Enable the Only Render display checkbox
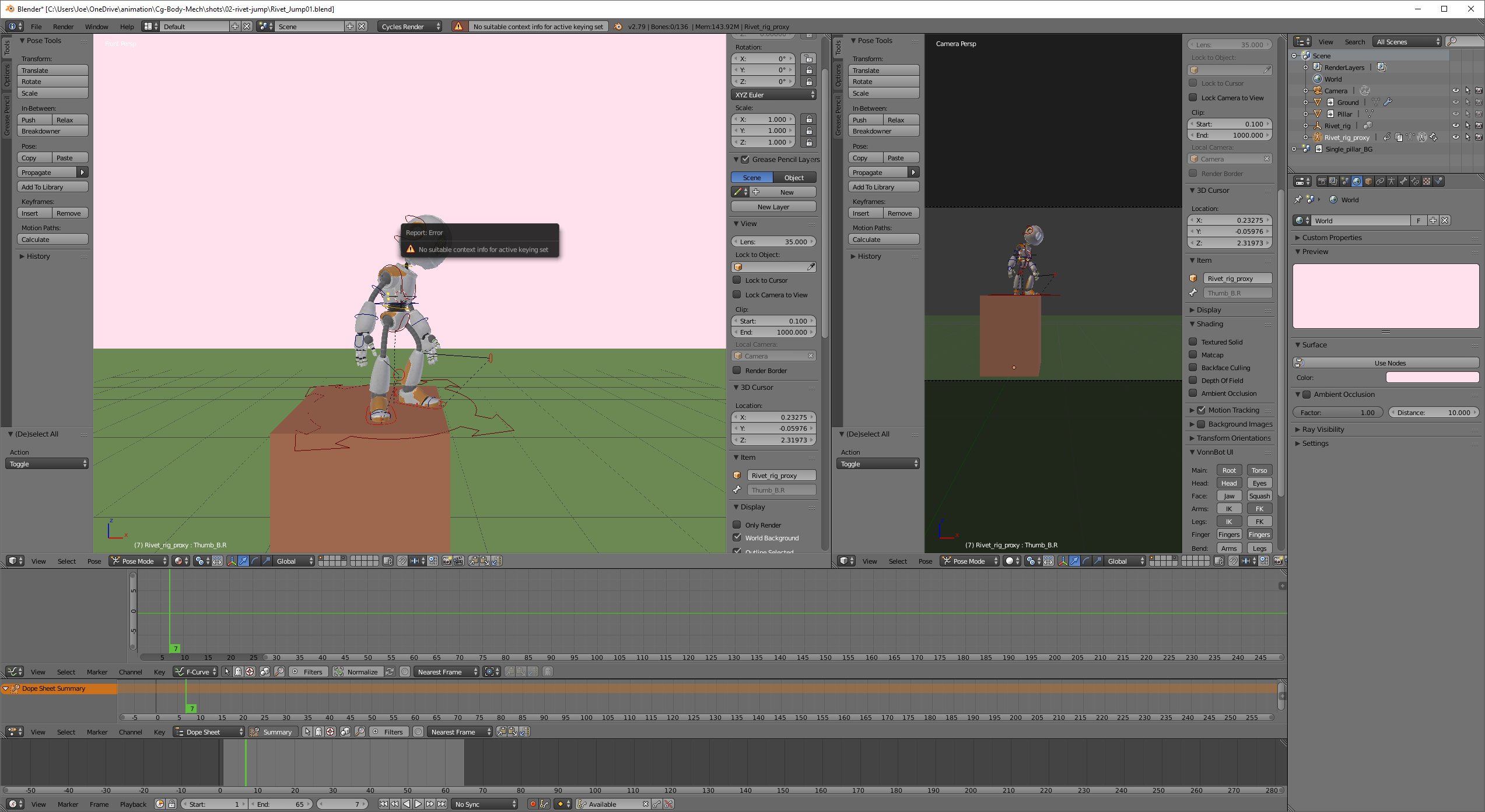Screen dimensions: 1485x812 [x=737, y=525]
